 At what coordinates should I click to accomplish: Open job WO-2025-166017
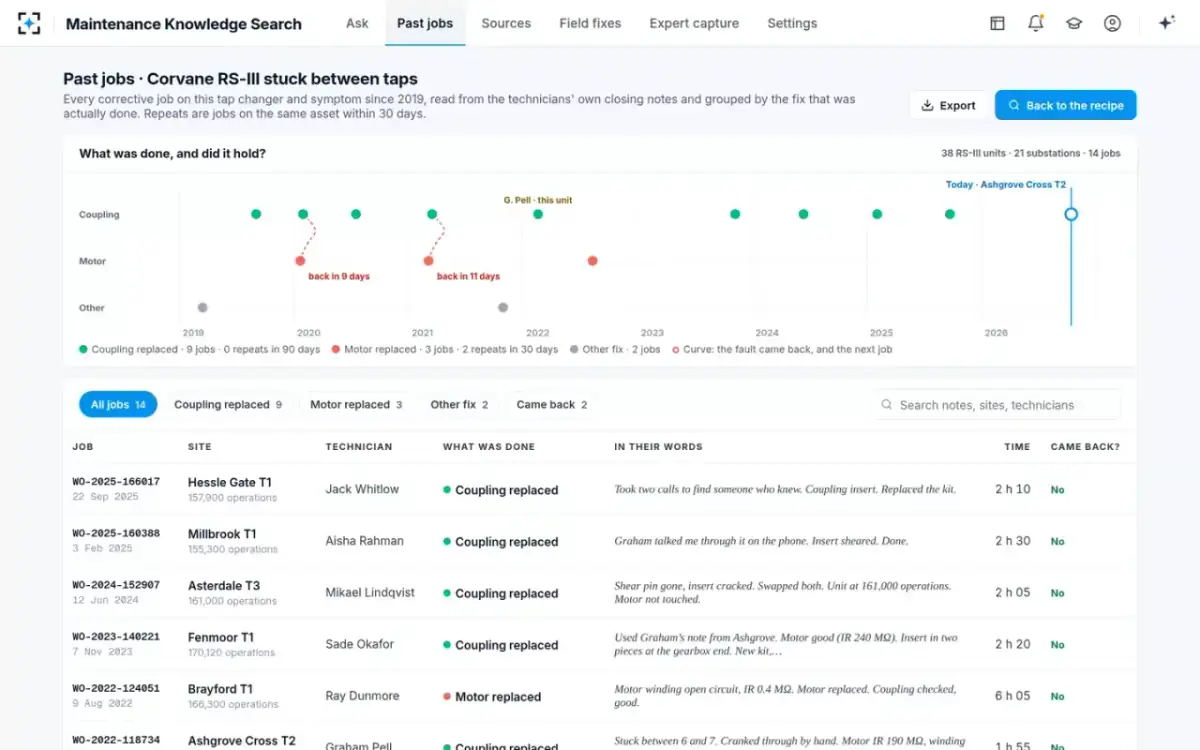click(116, 481)
